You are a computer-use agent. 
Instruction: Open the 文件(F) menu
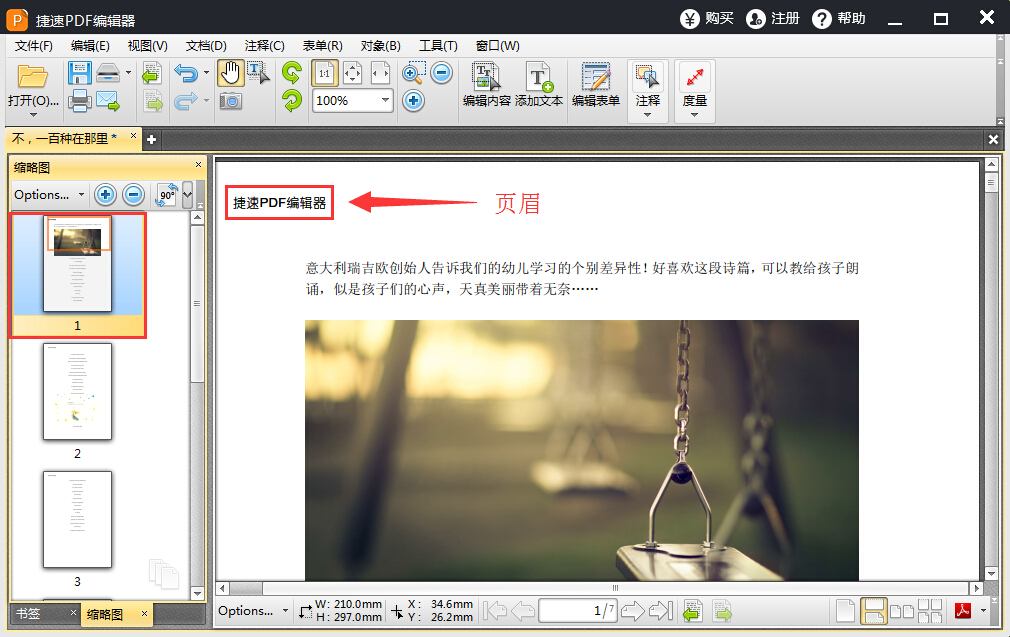(x=33, y=46)
